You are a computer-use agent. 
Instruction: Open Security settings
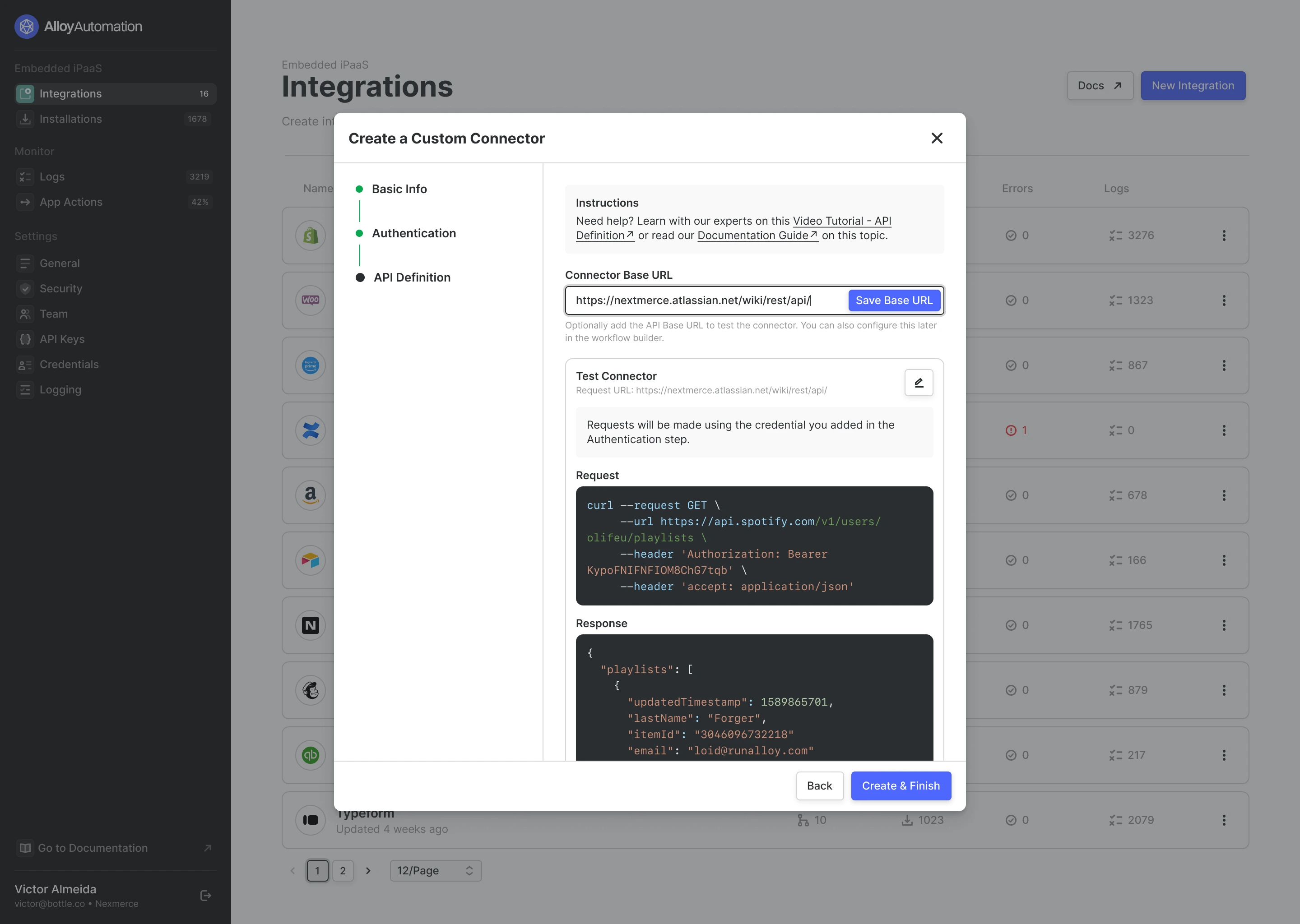115,288
